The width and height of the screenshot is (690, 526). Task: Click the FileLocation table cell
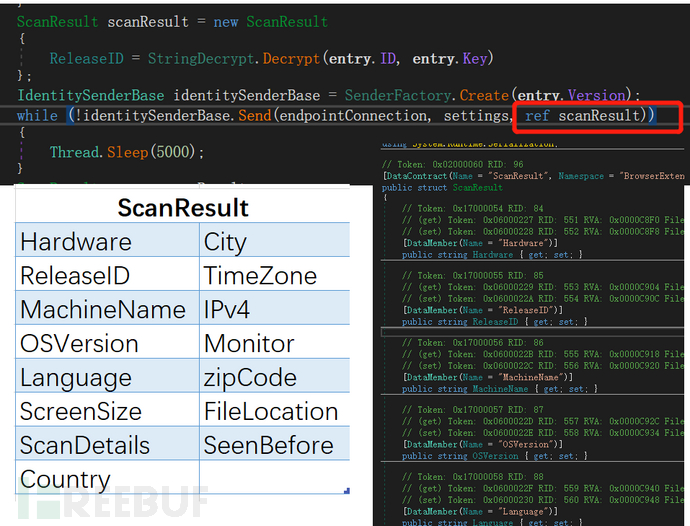point(271,411)
